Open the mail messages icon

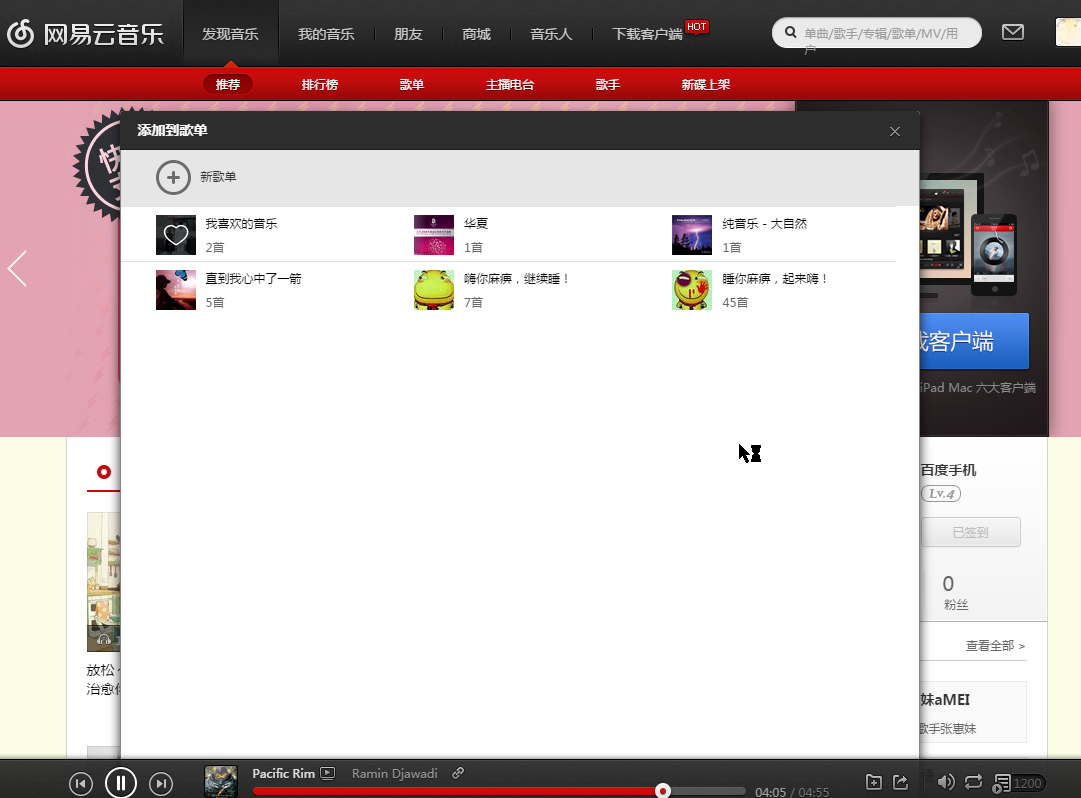(1012, 32)
